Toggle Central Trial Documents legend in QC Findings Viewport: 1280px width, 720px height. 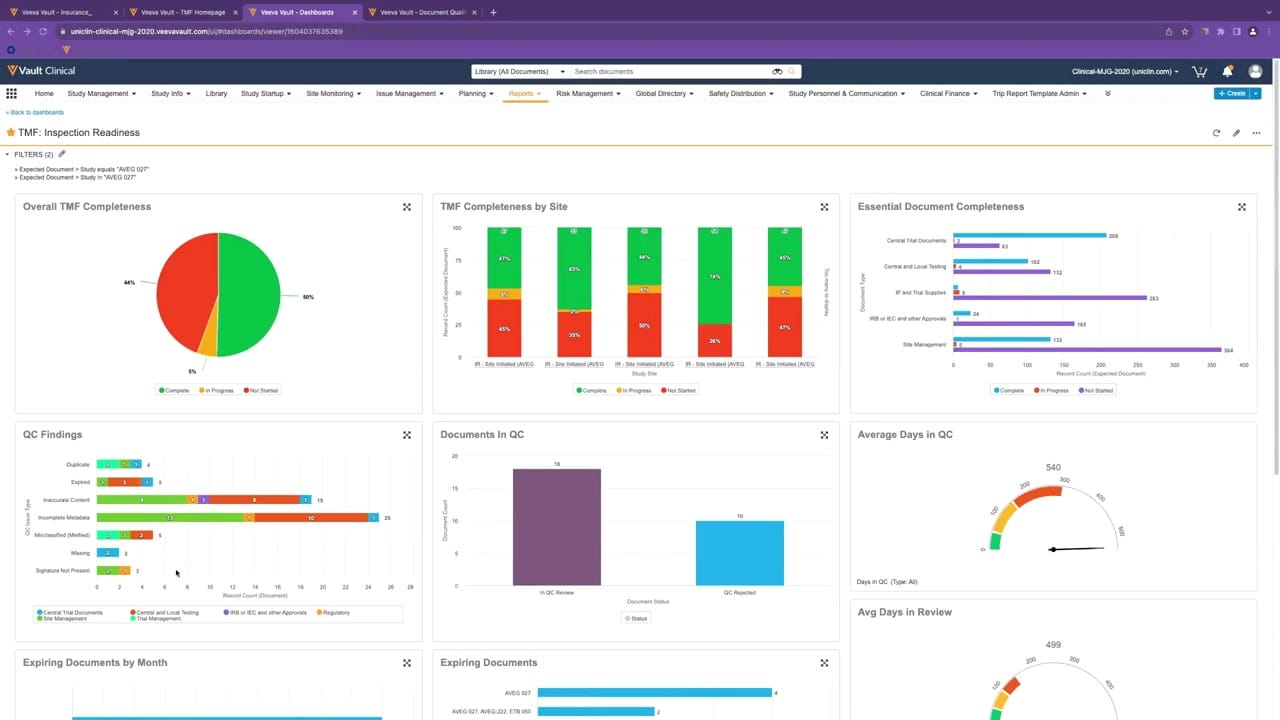pos(70,612)
